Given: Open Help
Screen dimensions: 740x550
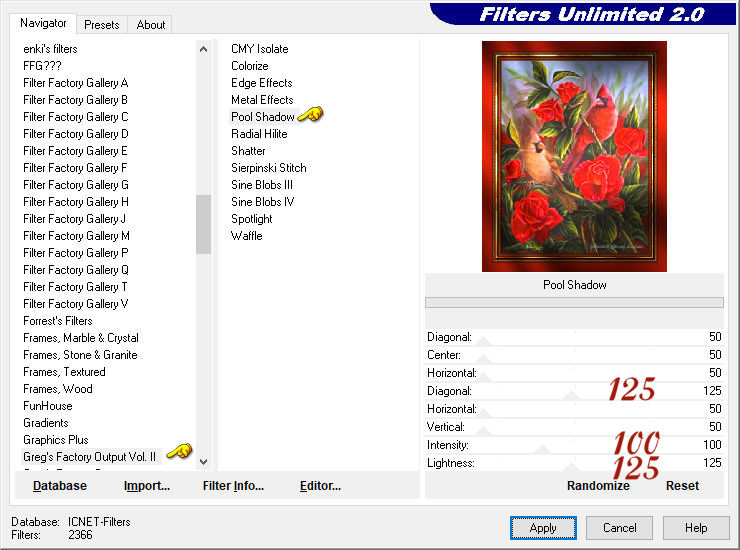Looking at the screenshot, I should click(696, 528).
